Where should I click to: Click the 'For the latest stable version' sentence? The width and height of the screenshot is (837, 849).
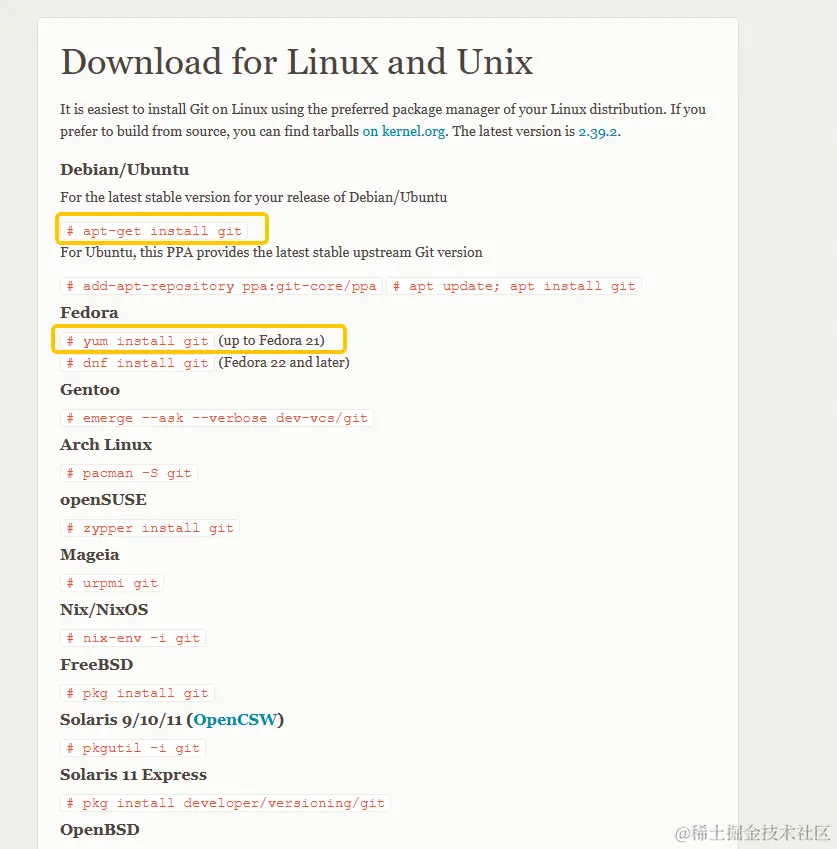(x=253, y=197)
